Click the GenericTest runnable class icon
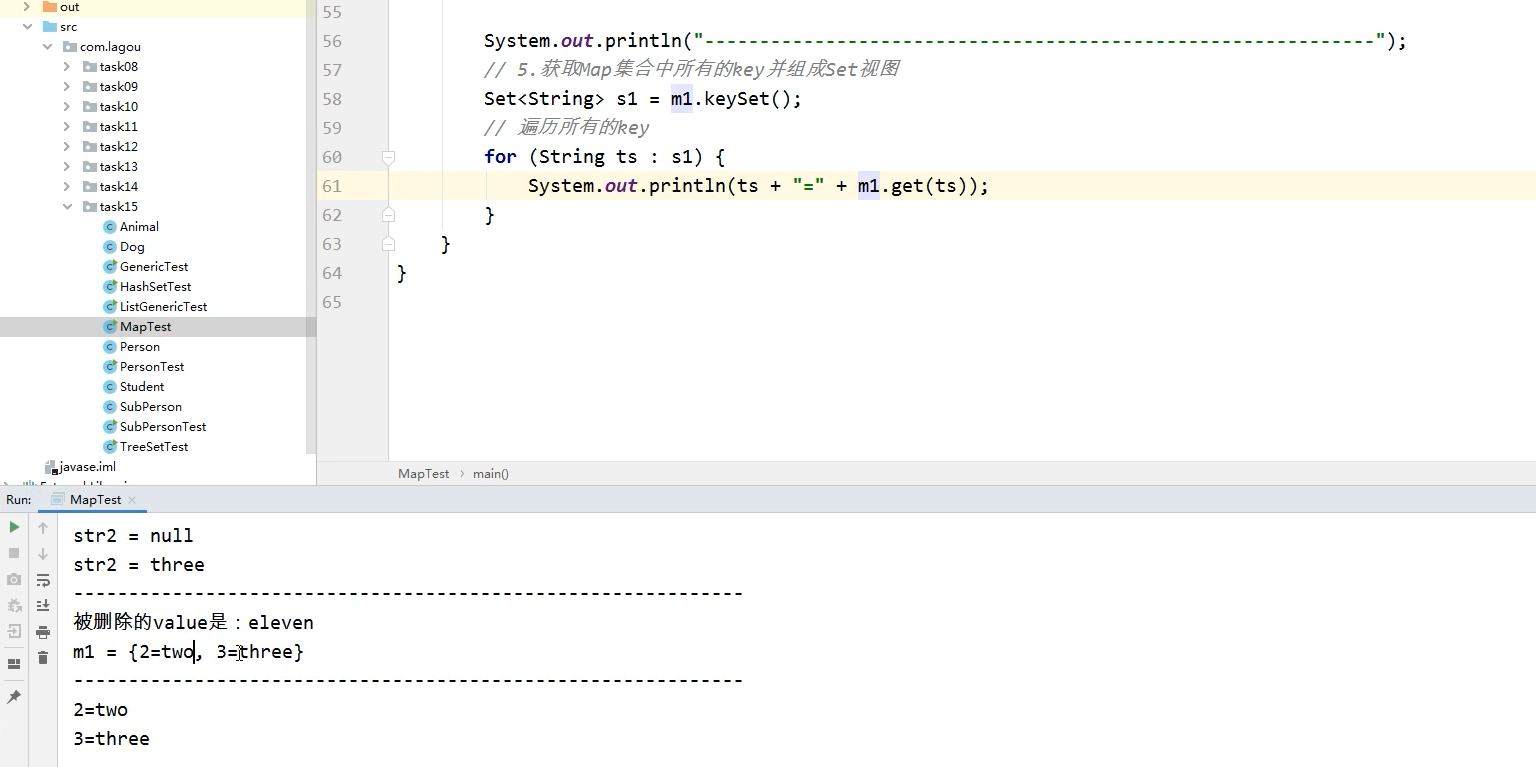This screenshot has height=767, width=1536. 110,267
